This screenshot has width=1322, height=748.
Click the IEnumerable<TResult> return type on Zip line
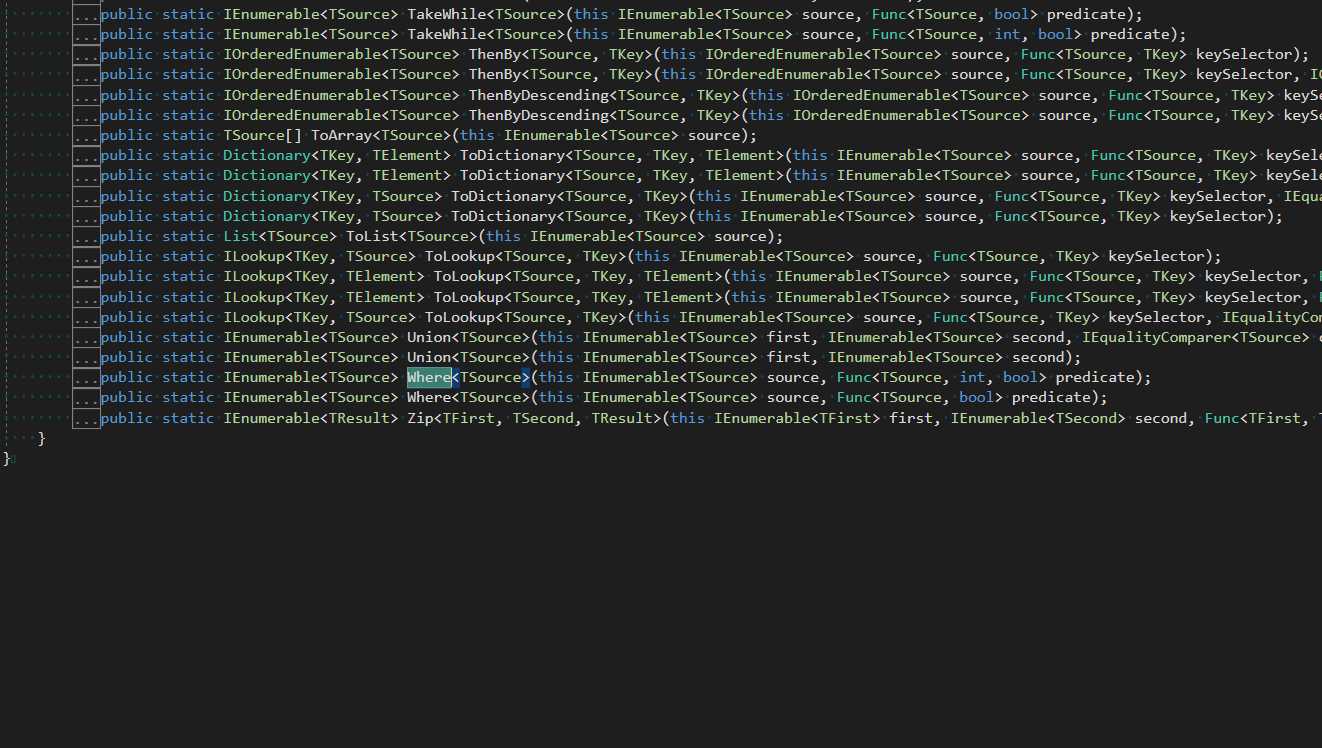(x=310, y=418)
